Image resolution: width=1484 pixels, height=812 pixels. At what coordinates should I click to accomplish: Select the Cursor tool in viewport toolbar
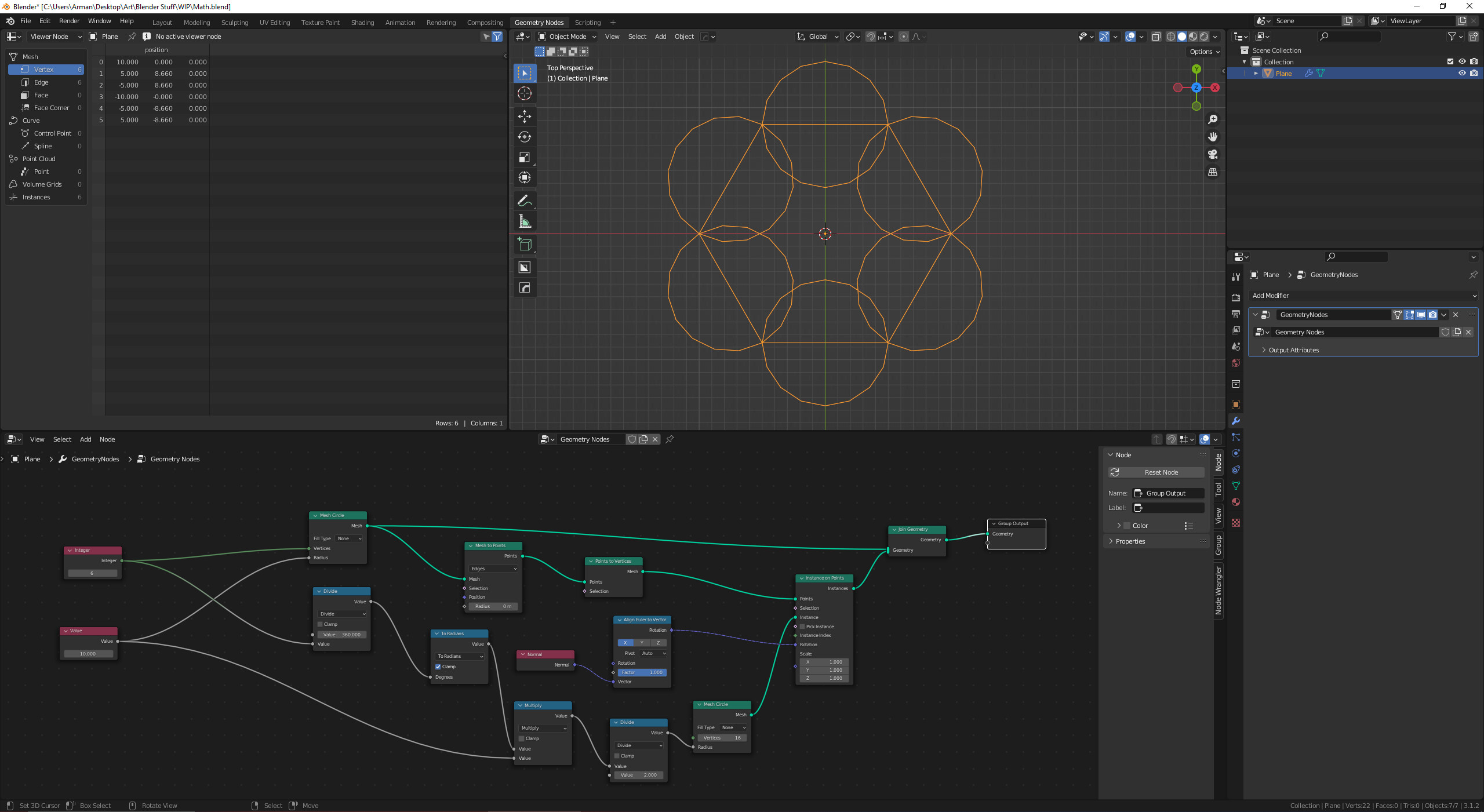point(525,93)
